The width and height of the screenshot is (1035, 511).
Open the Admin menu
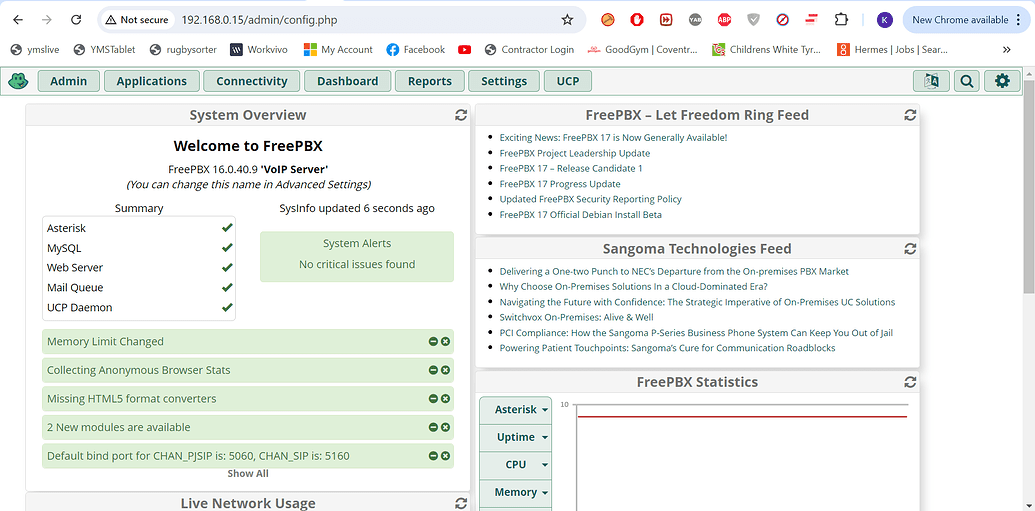click(x=69, y=81)
